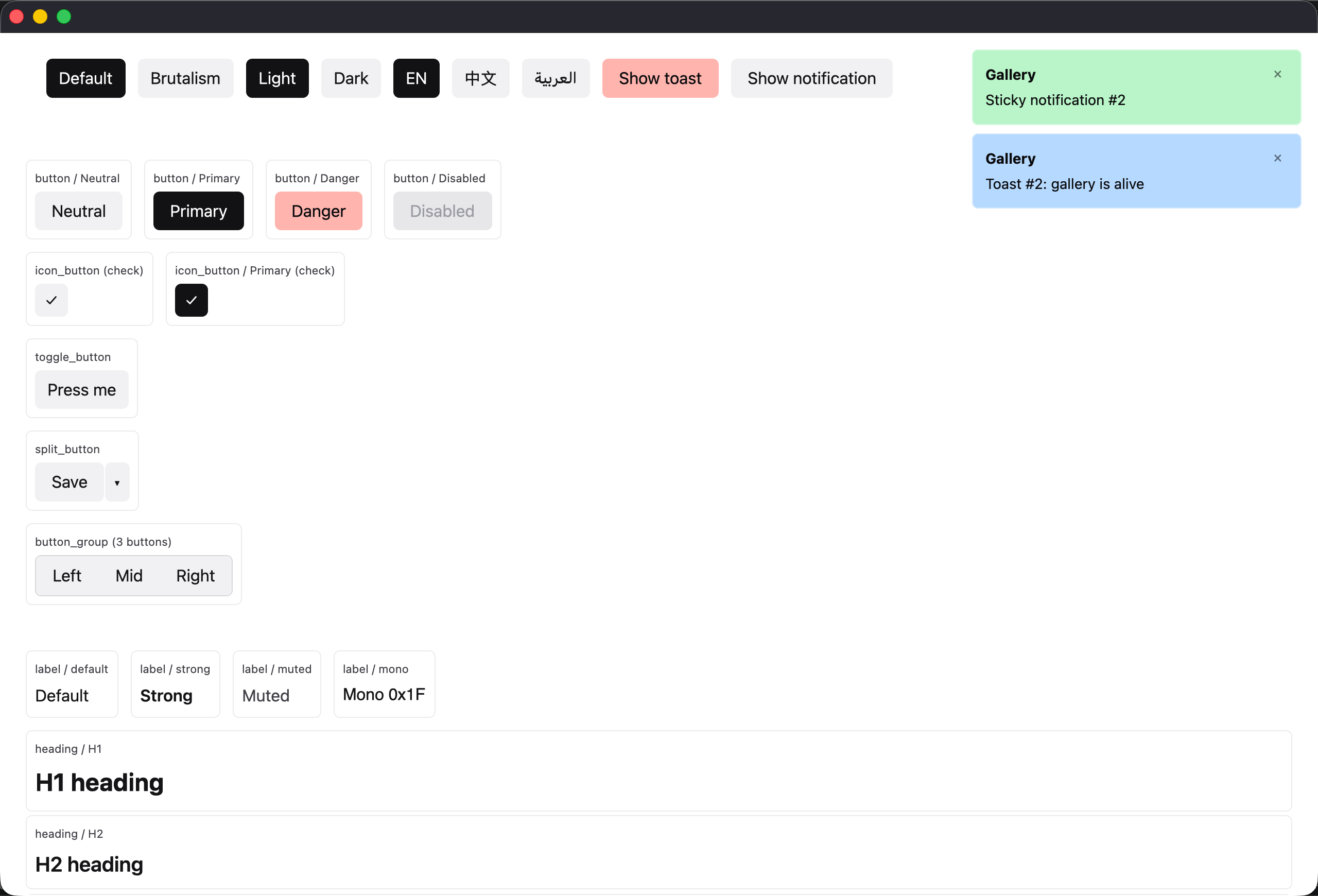The image size is (1318, 896).
Task: Select the Default theme style
Action: coord(85,78)
